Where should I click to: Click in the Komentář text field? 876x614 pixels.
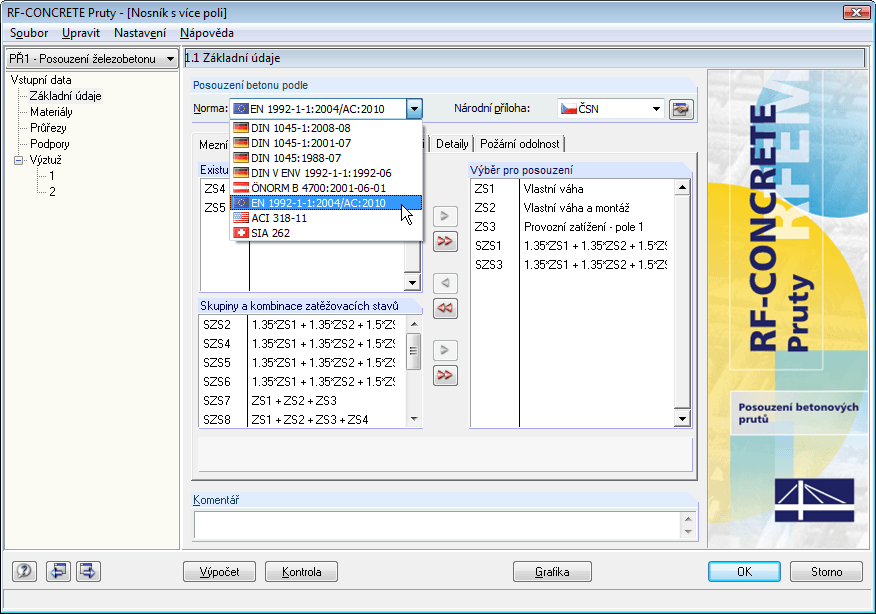click(437, 525)
